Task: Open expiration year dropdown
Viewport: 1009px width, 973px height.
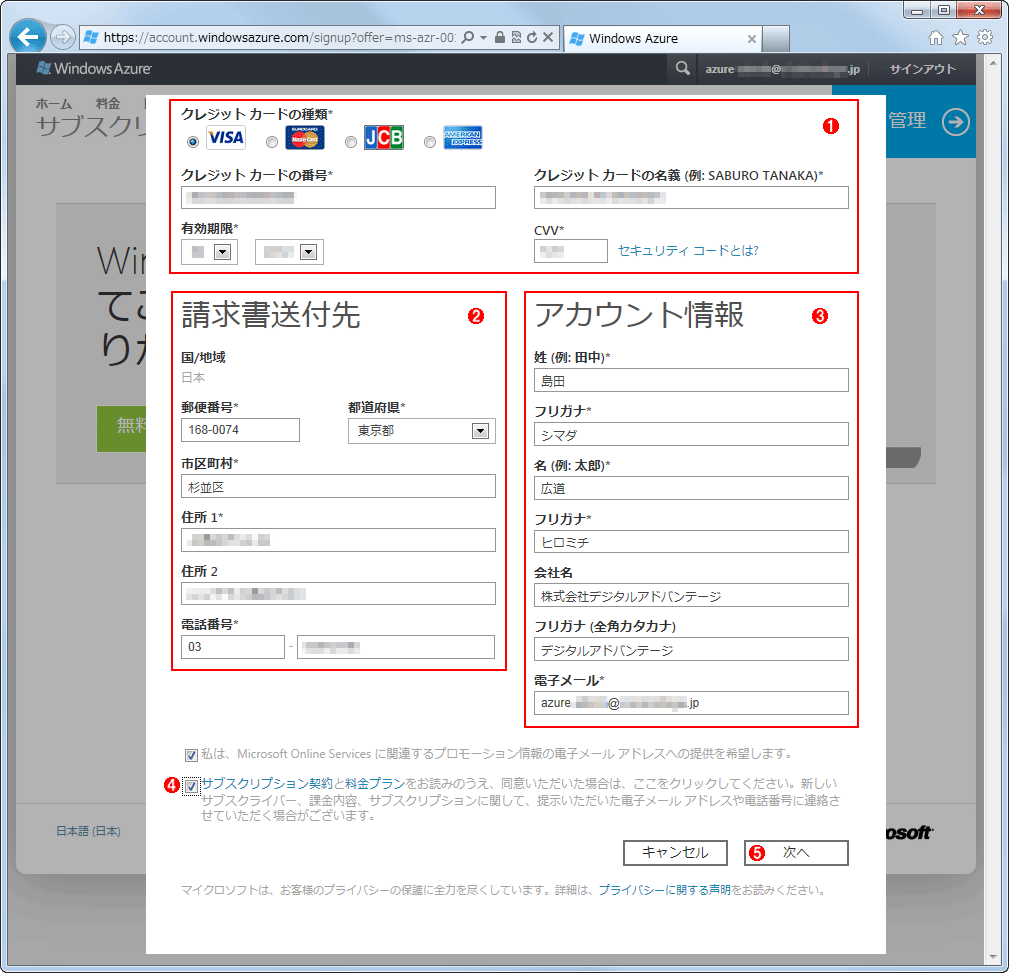Action: click(x=308, y=252)
